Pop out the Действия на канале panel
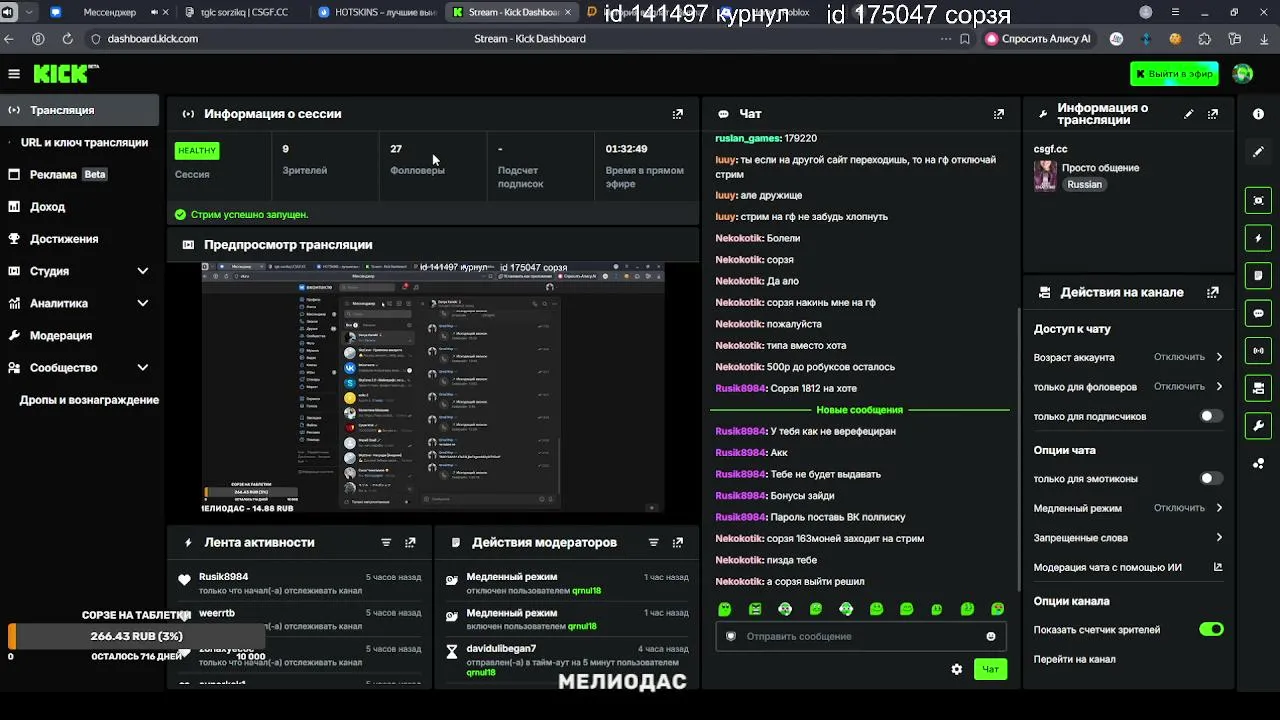1280x720 pixels. click(x=1213, y=293)
